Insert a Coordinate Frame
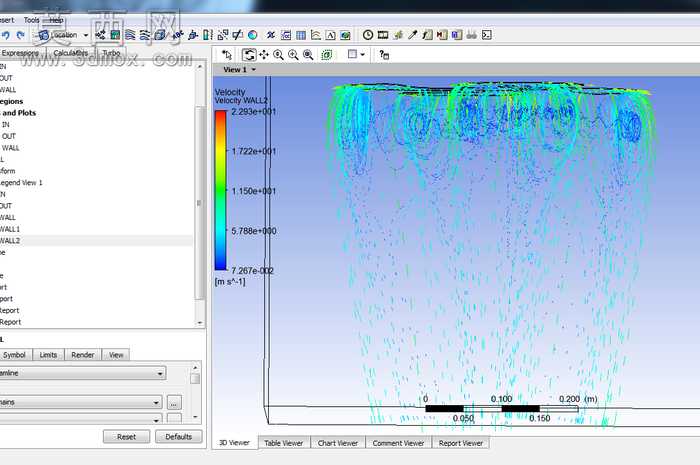The width and height of the screenshot is (700, 465). tap(193, 35)
